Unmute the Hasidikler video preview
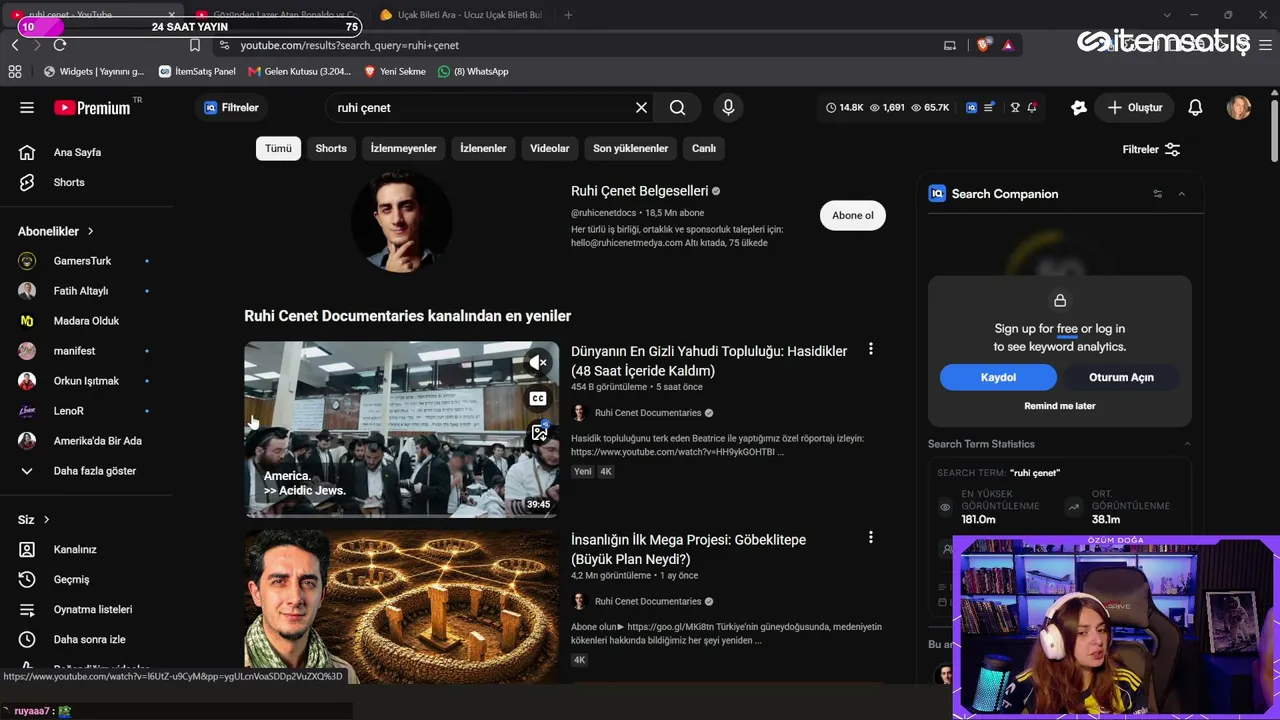1280x720 pixels. (x=538, y=362)
